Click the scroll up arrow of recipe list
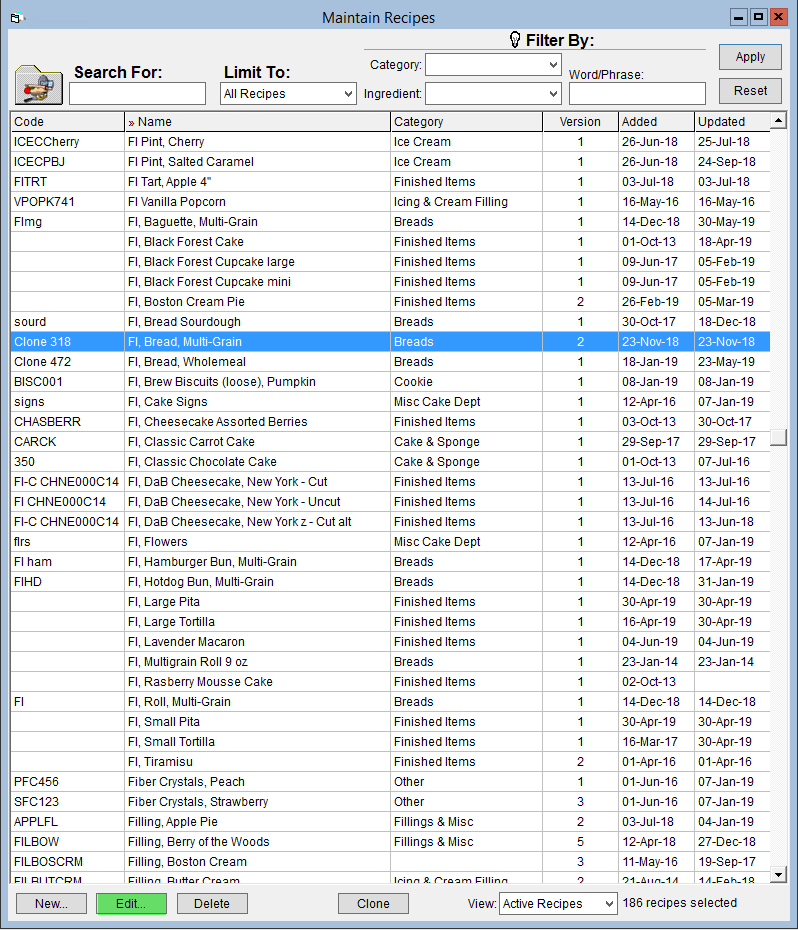Viewport: 798px width, 930px height. click(x=778, y=121)
